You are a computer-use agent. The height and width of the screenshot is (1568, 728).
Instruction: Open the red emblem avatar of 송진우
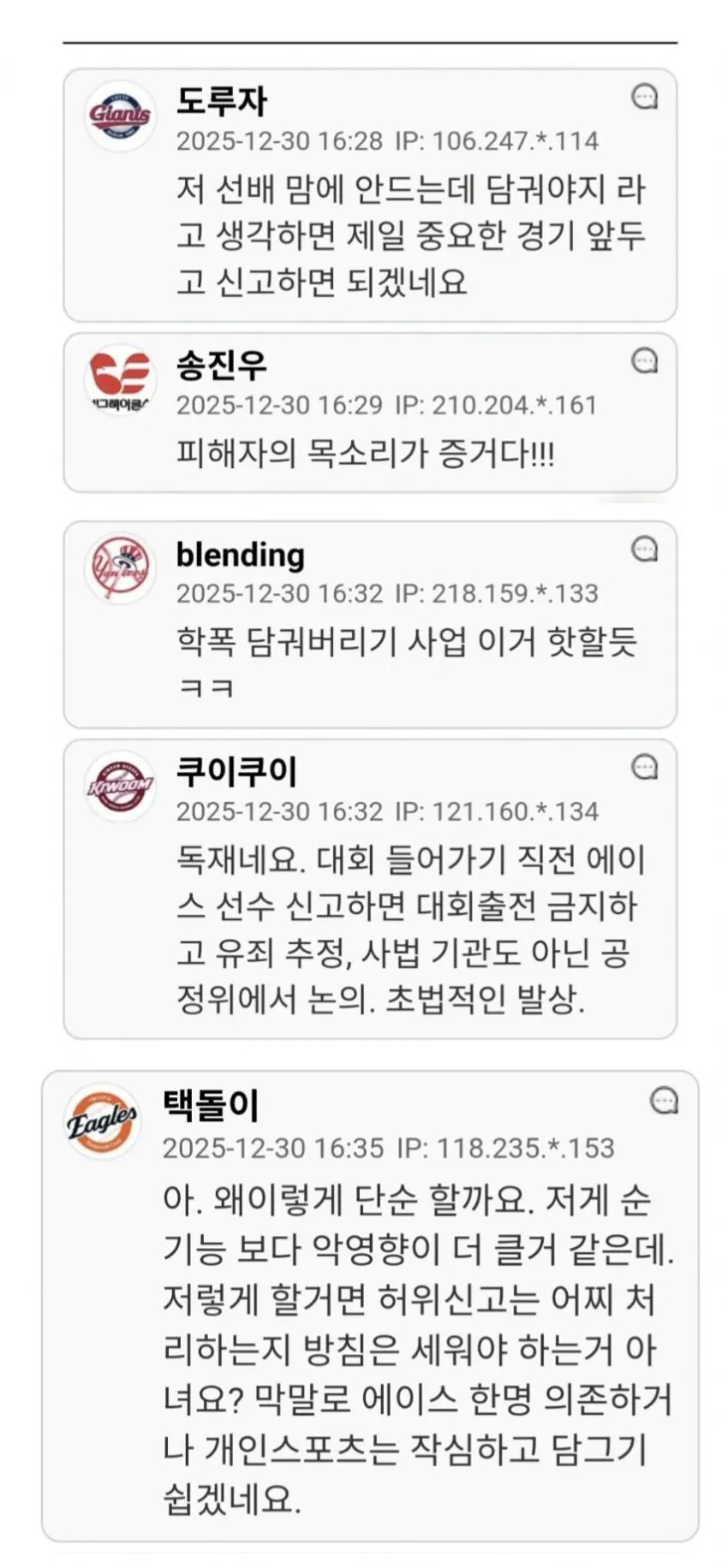[120, 378]
